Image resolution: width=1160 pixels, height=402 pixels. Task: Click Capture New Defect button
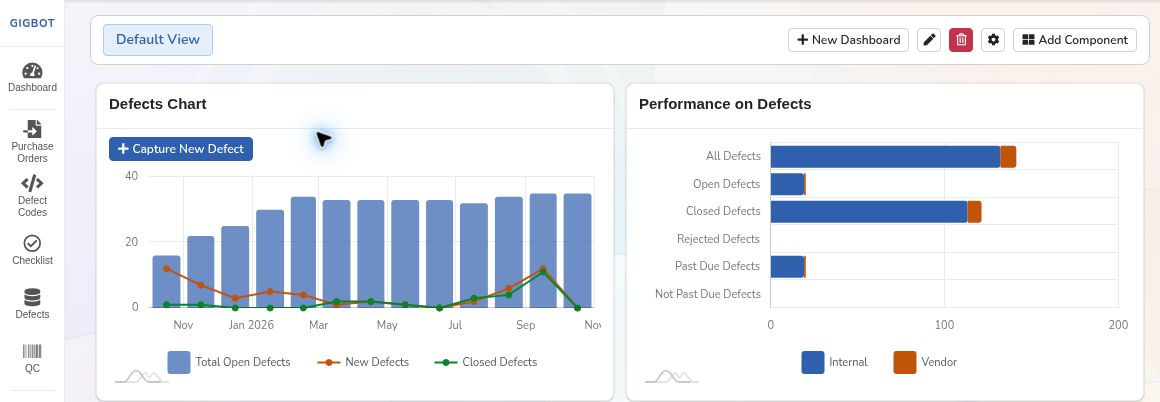coord(181,149)
